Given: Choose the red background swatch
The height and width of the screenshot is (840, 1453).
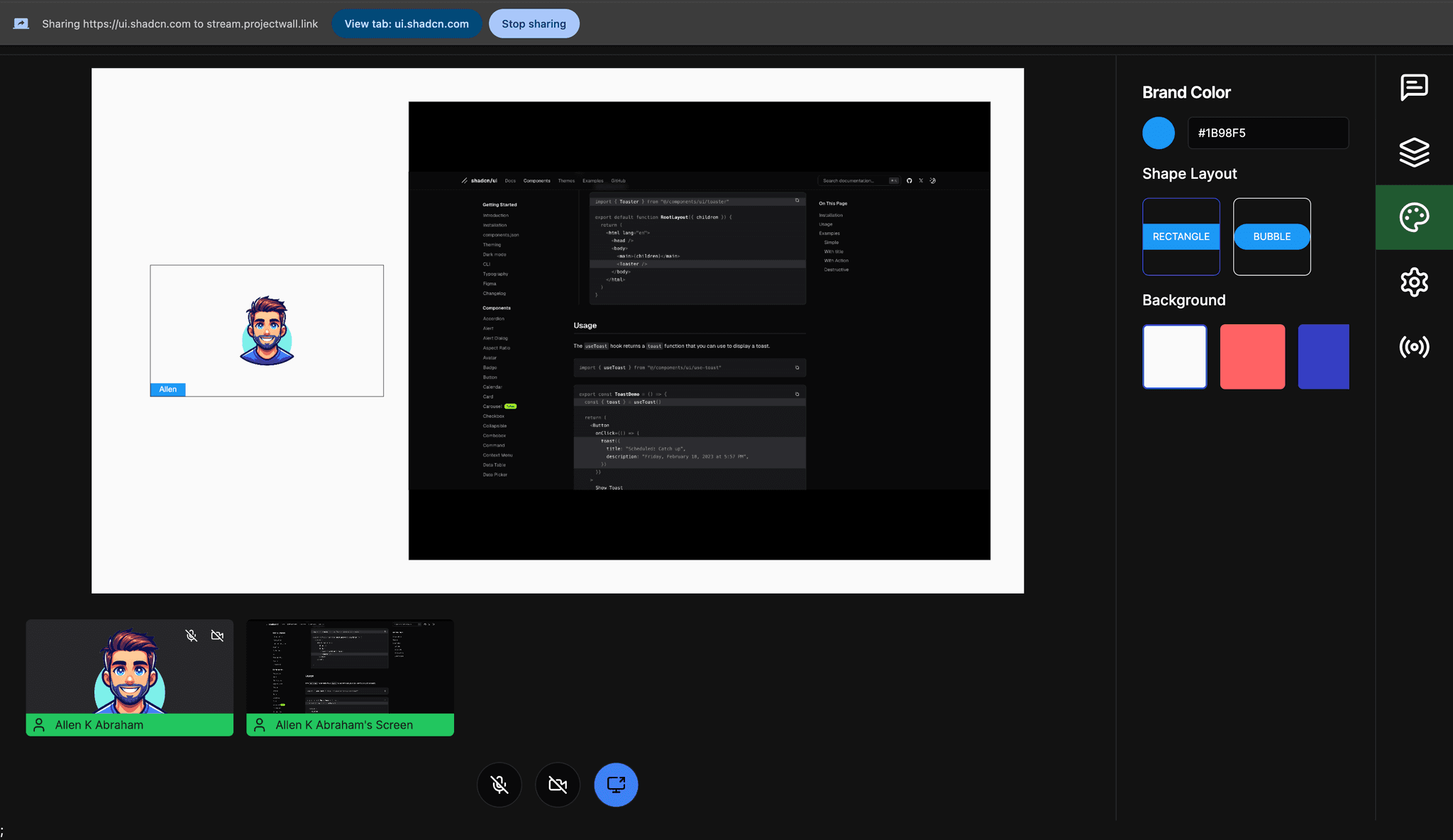Looking at the screenshot, I should [1252, 356].
